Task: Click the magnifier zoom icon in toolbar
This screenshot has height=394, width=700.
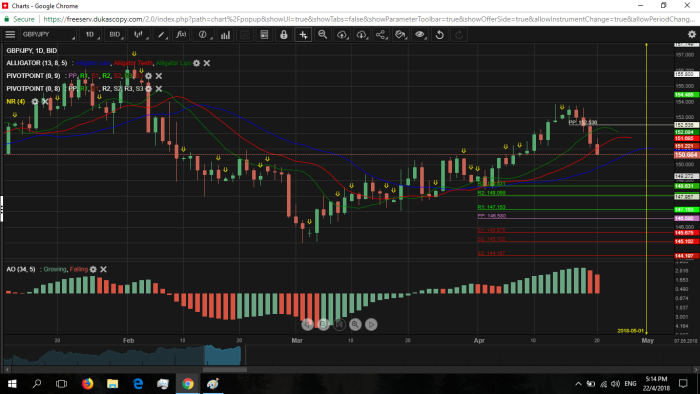Action: (322, 34)
